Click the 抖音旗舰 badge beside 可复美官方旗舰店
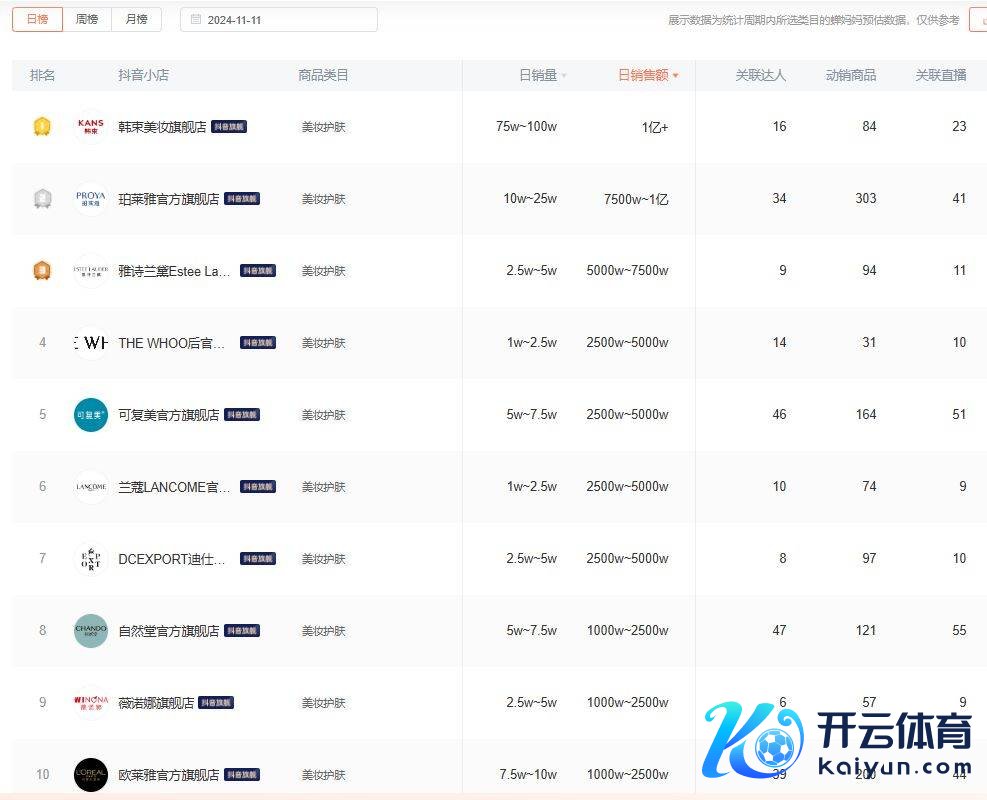This screenshot has width=987, height=800. (x=242, y=415)
